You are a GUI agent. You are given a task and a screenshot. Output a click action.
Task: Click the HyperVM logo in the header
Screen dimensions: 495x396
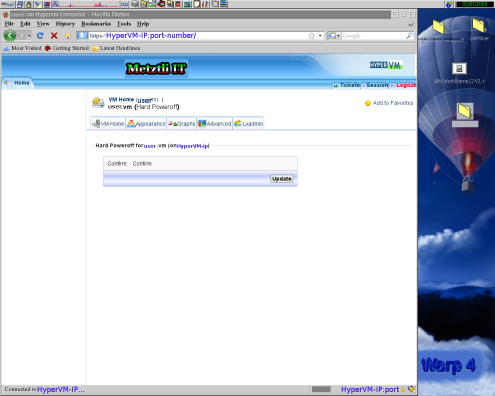click(x=386, y=65)
